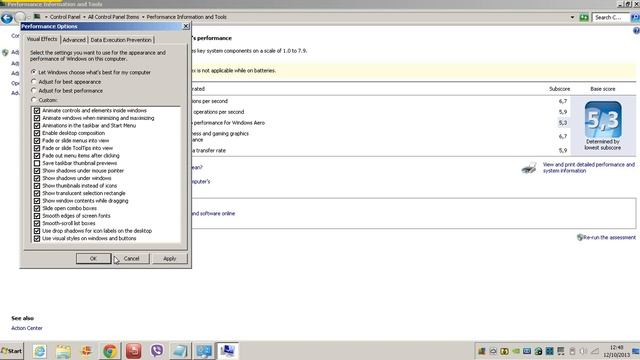Screen dimensions: 640x360
Task: Click the network signal tray icon
Action: 595,351
